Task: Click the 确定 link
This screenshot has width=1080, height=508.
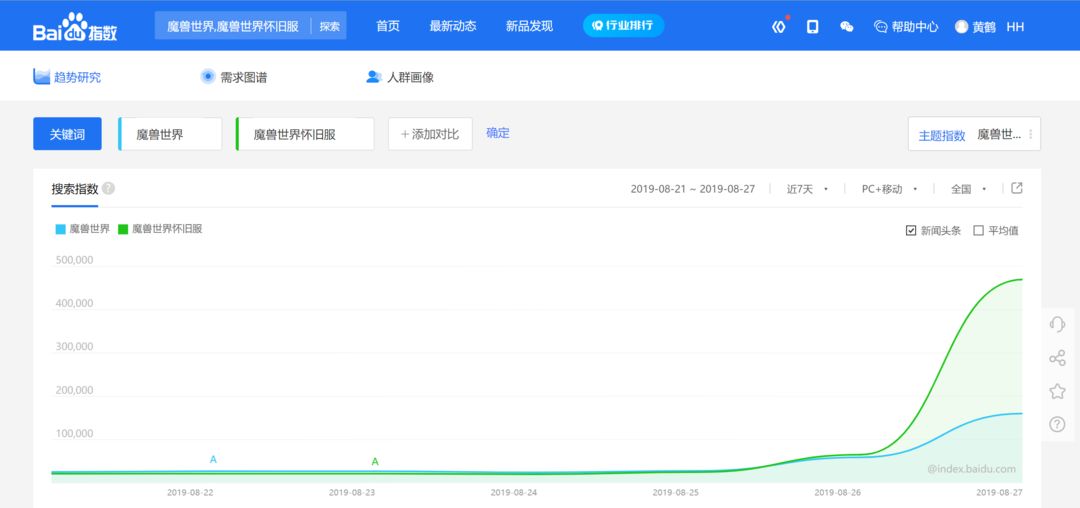Action: [x=498, y=133]
